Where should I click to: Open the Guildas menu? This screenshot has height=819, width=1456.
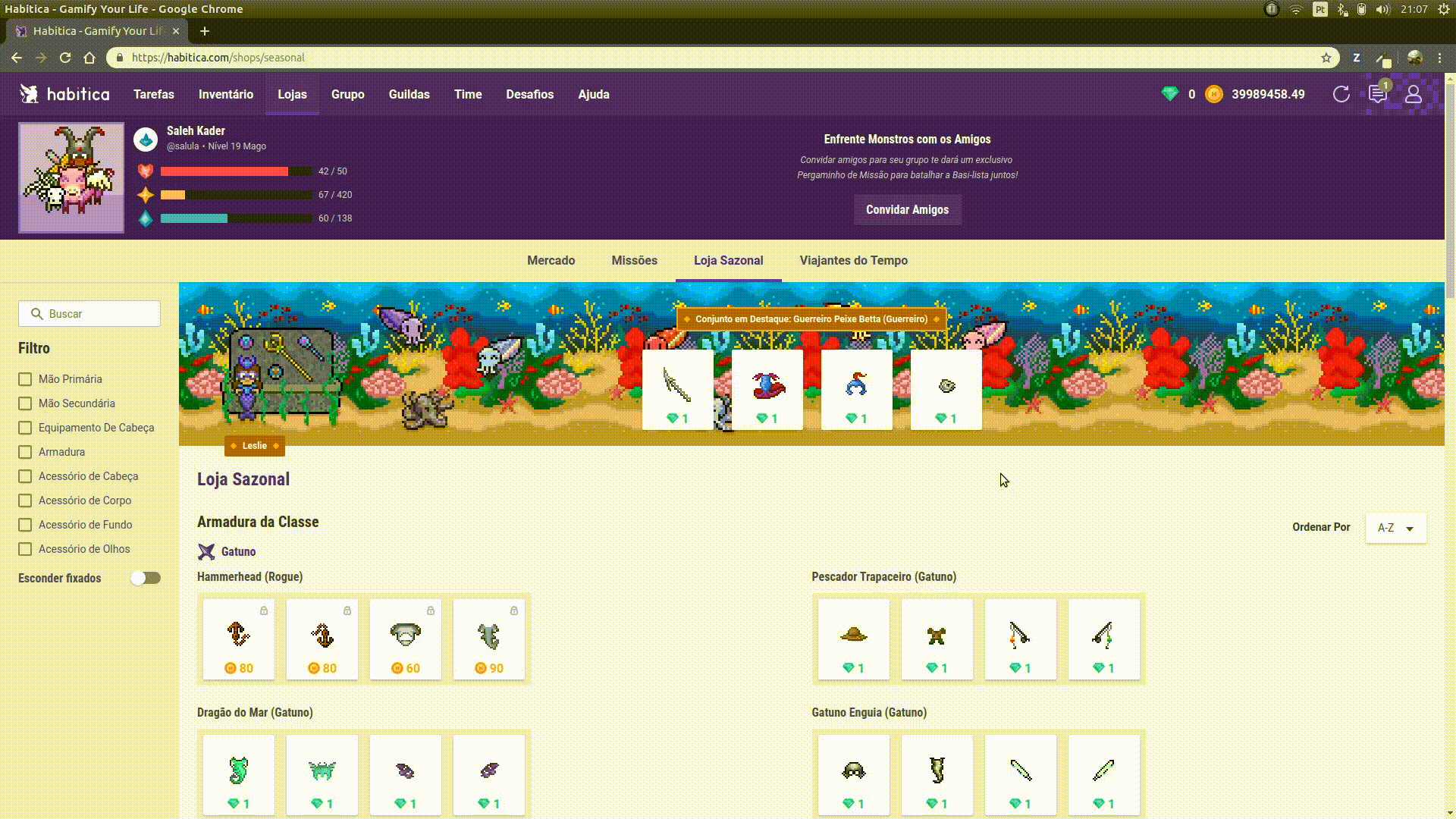click(x=409, y=94)
